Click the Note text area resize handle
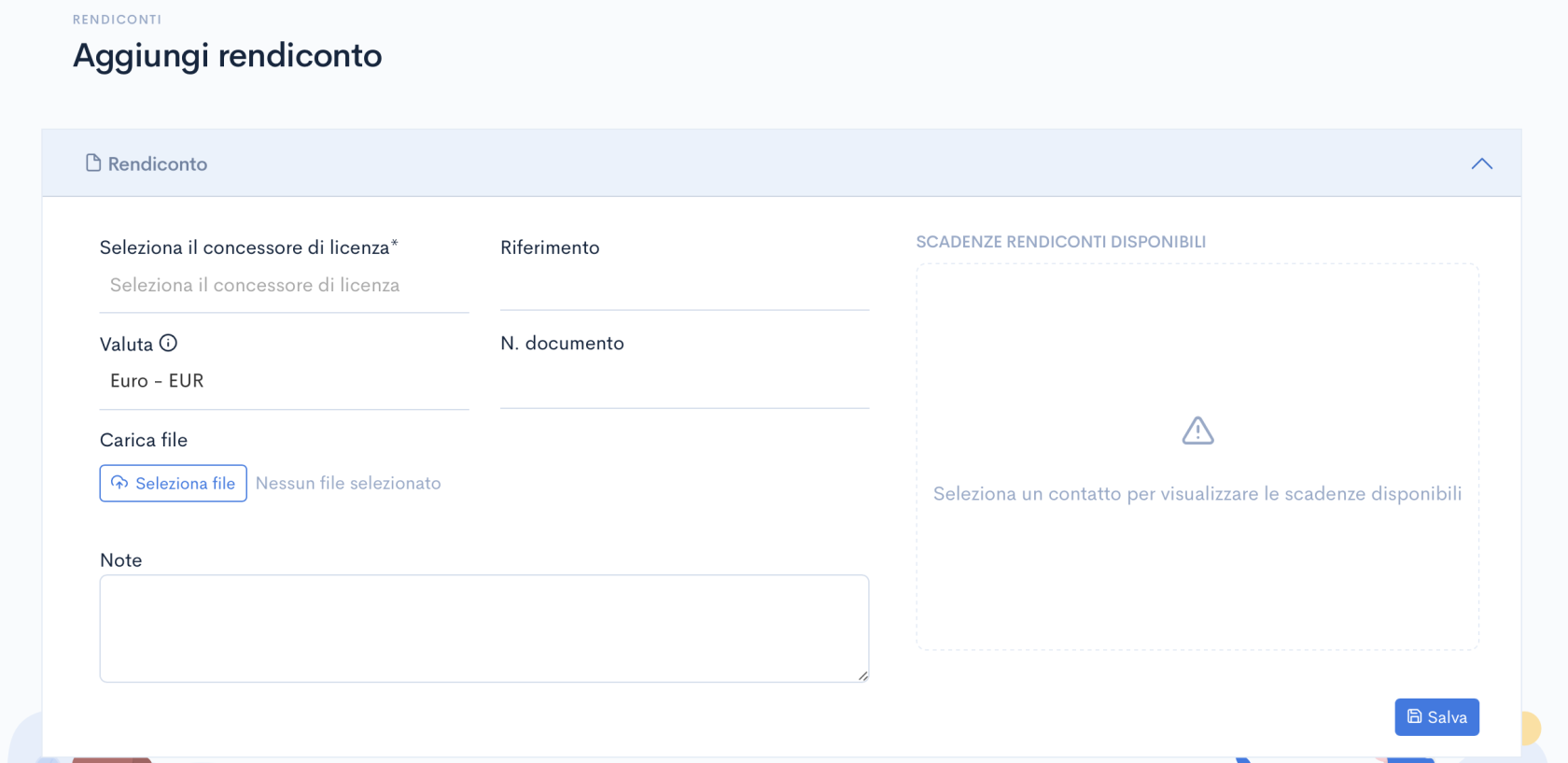 coord(862,675)
